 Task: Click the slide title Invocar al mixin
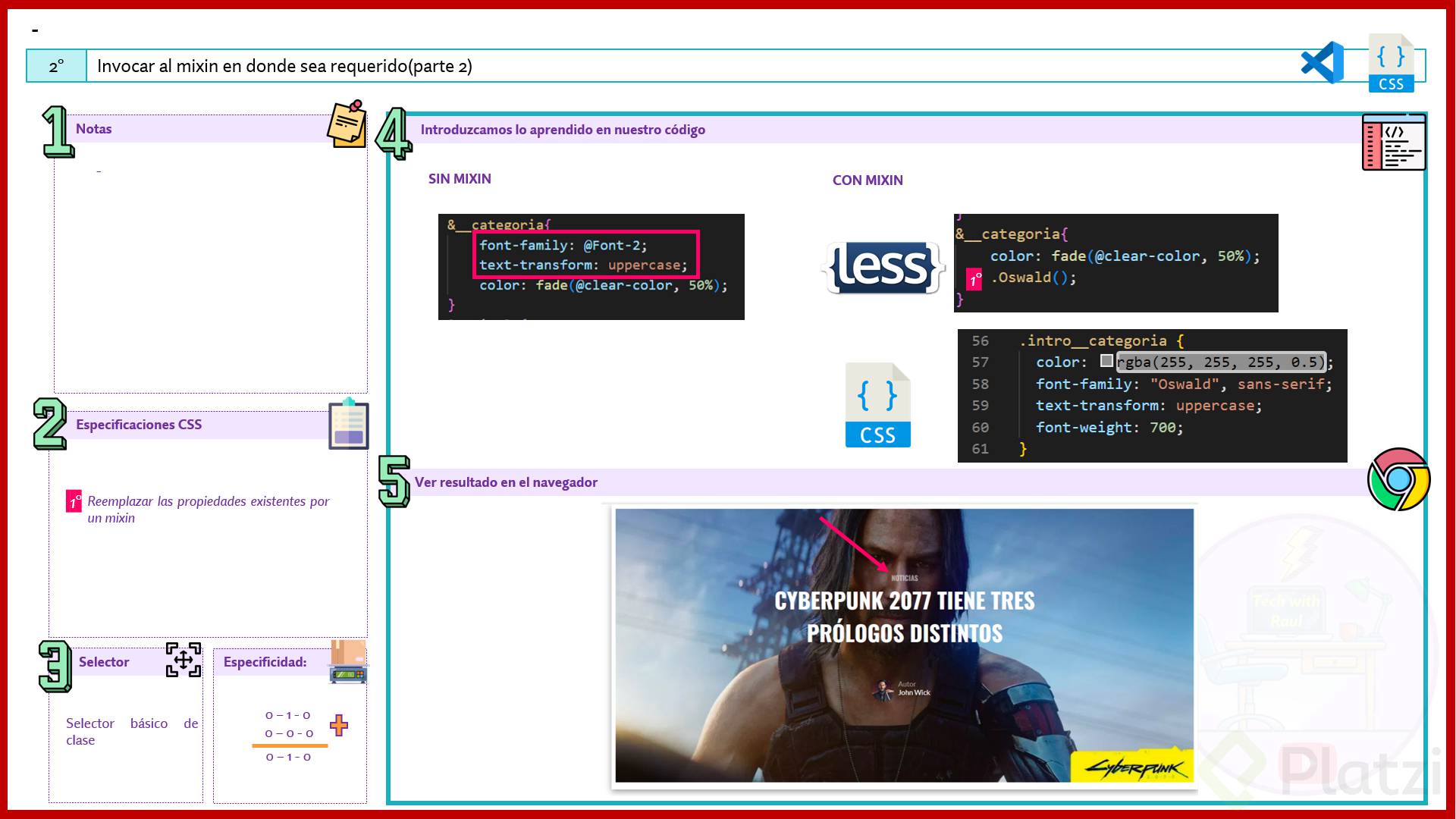coord(284,66)
